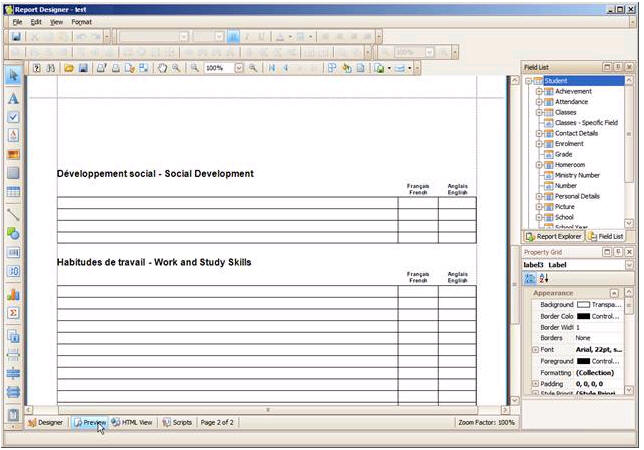
Task: Open the zoom percentage dropdown
Action: 238,68
